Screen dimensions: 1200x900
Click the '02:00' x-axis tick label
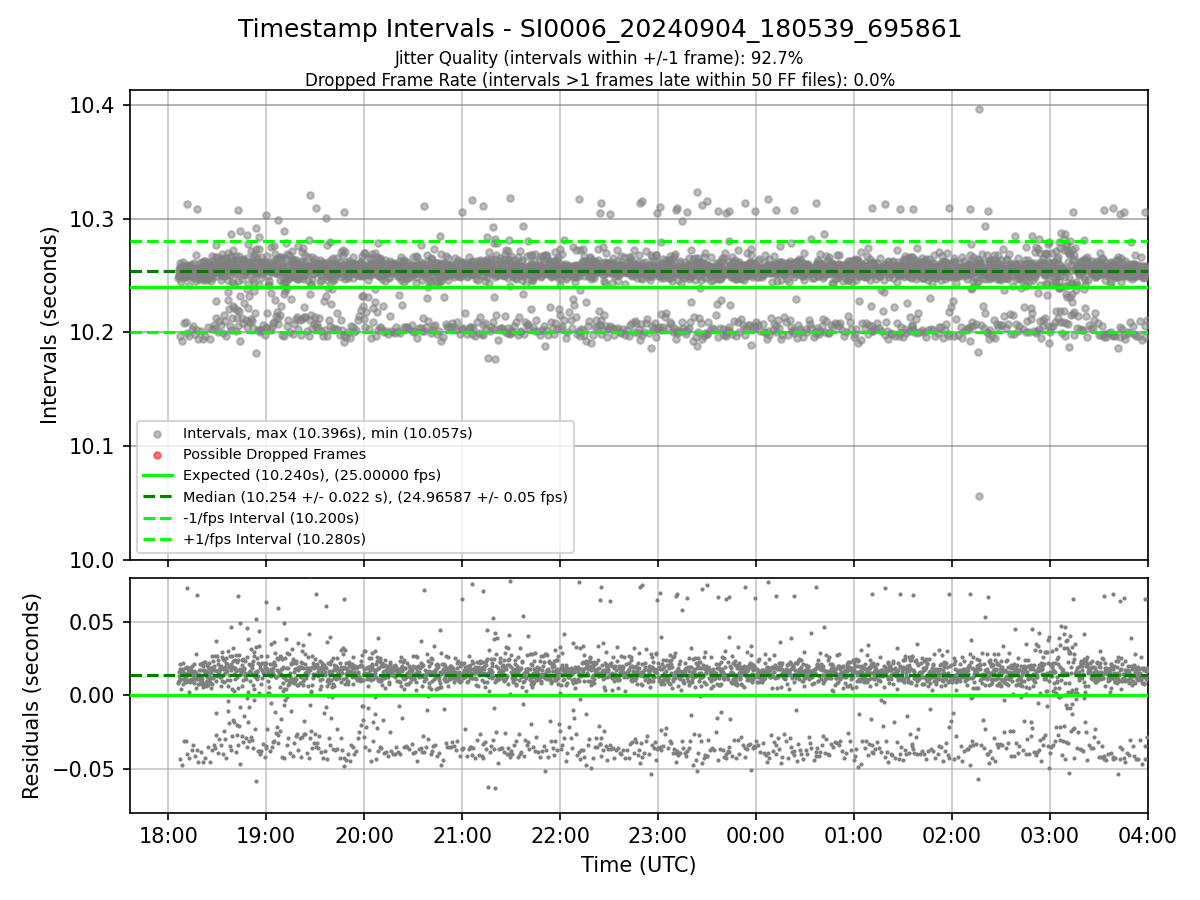point(951,835)
